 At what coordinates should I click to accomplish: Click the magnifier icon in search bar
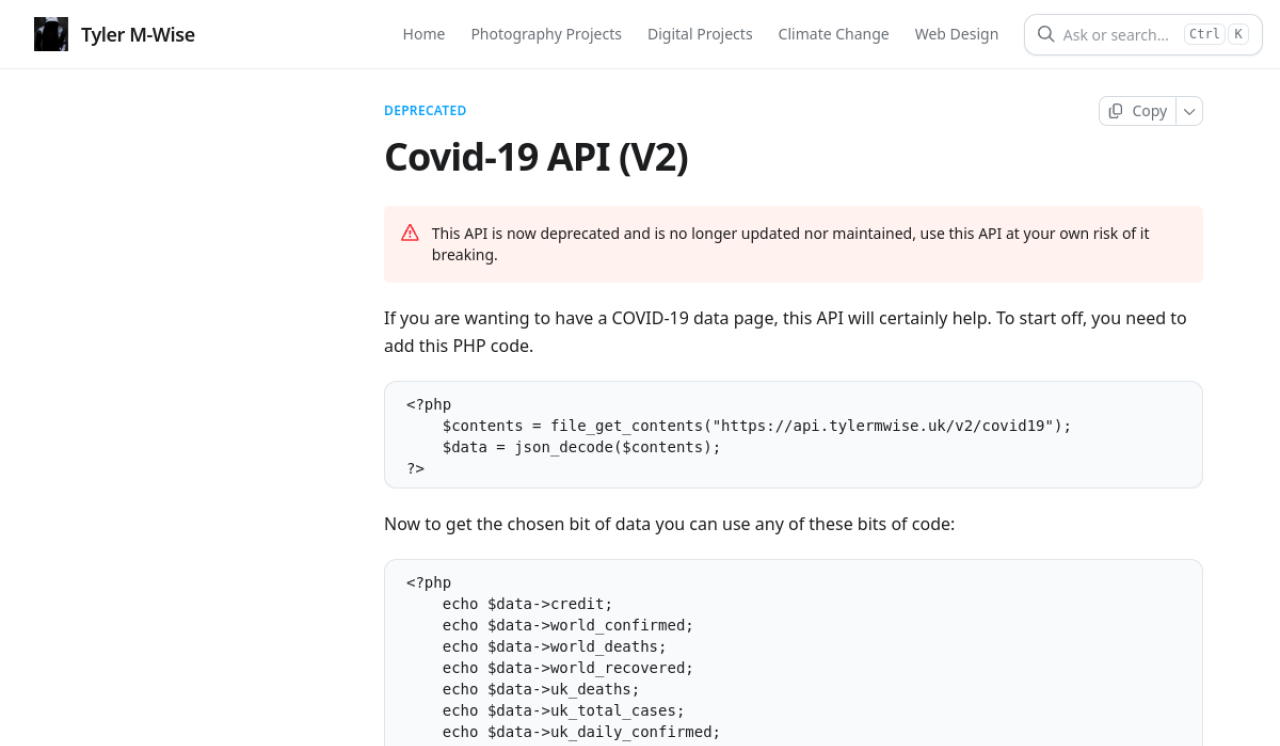coord(1046,35)
